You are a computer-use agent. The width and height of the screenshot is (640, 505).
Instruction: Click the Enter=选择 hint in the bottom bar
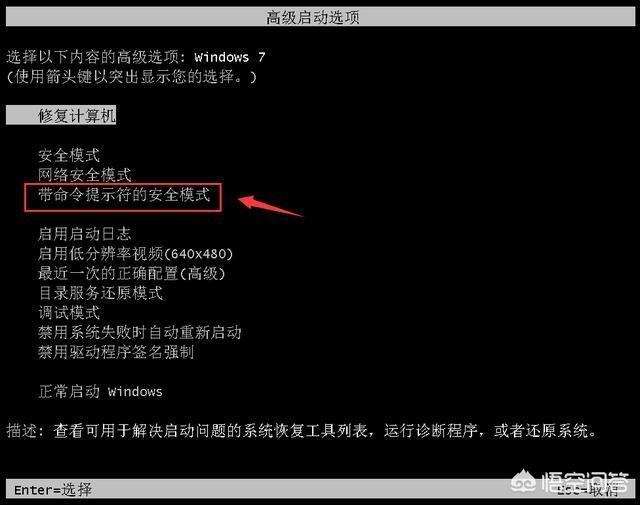(53, 489)
